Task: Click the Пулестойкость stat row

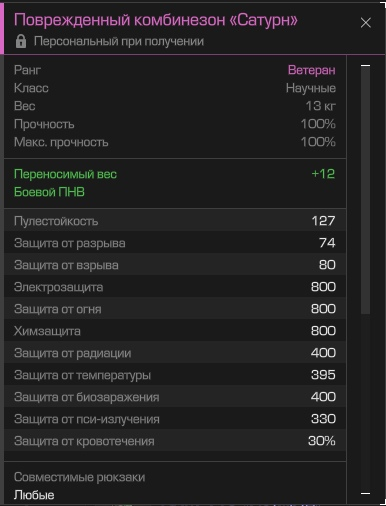Action: pyautogui.click(x=175, y=221)
